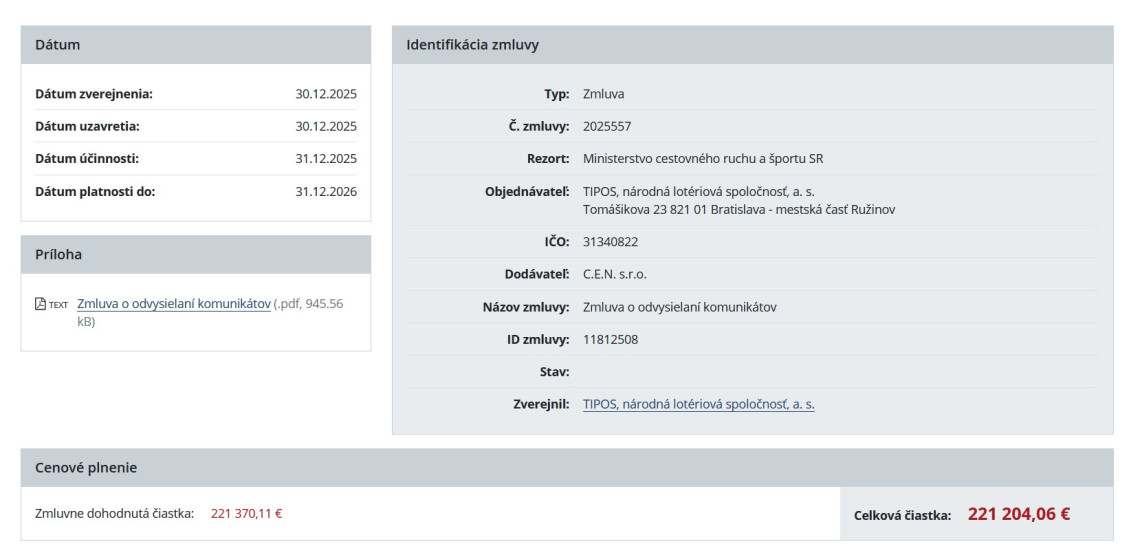Image resolution: width=1129 pixels, height=555 pixels.
Task: Select the orderer name TIPOS, národná lotériová spoločnosť
Action: tap(698, 192)
